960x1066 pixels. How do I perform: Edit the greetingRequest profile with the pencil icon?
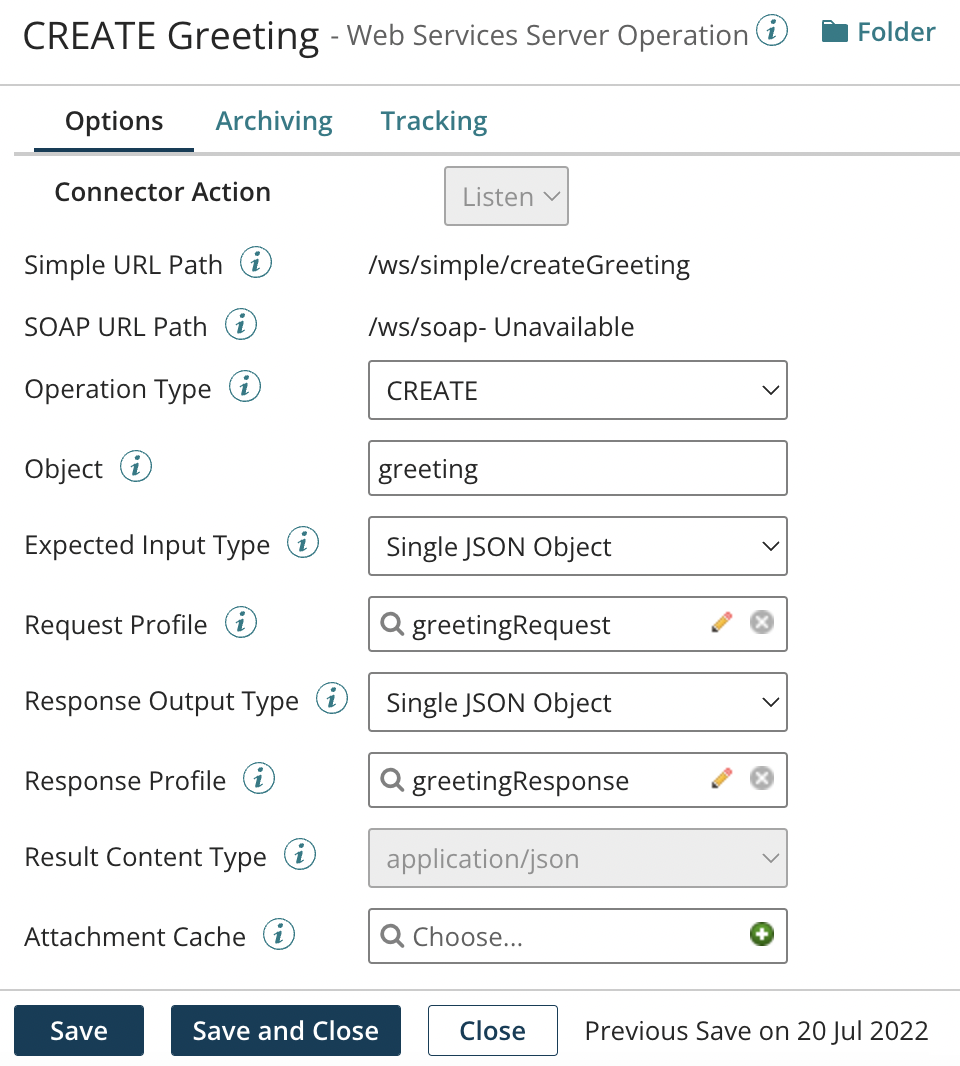(720, 622)
